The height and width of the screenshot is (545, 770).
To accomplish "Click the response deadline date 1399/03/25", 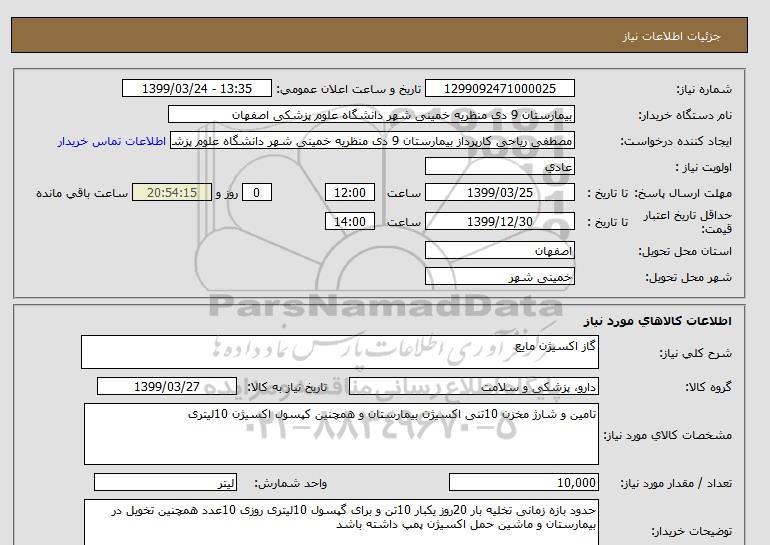I will tap(499, 192).
